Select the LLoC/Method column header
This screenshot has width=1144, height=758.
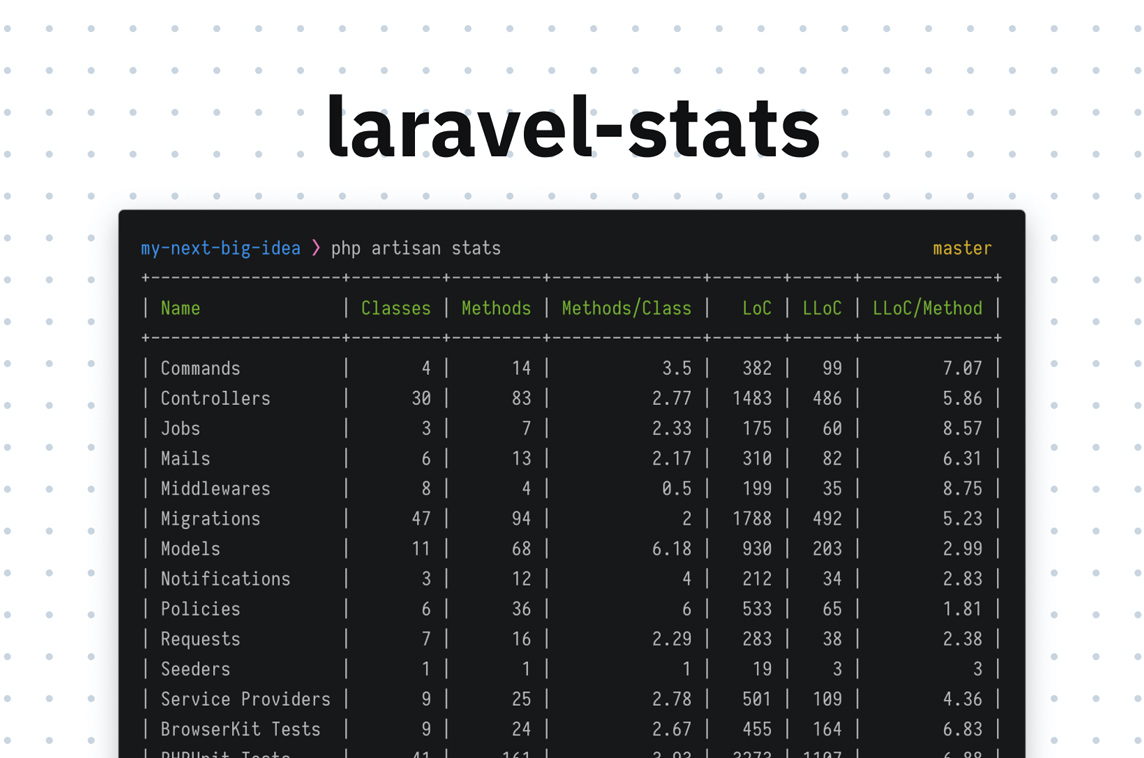pyautogui.click(x=927, y=308)
